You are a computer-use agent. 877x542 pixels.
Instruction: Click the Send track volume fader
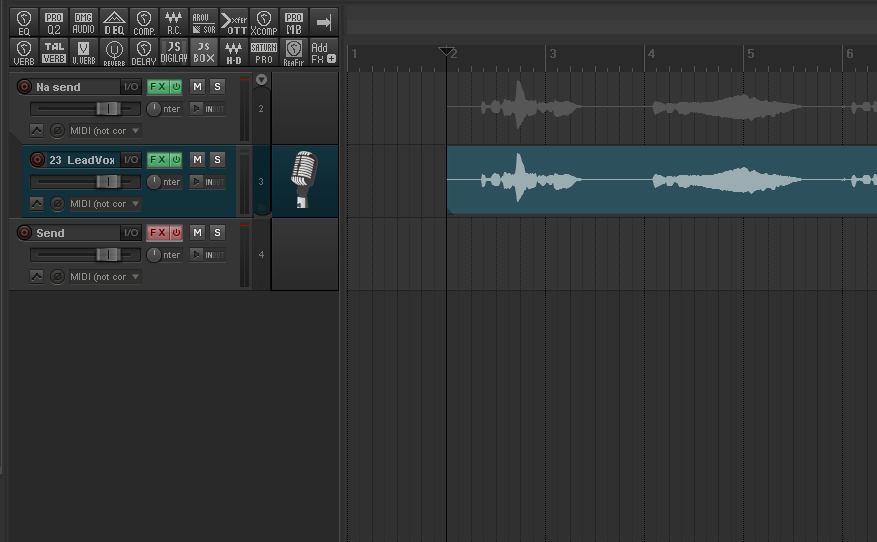108,254
